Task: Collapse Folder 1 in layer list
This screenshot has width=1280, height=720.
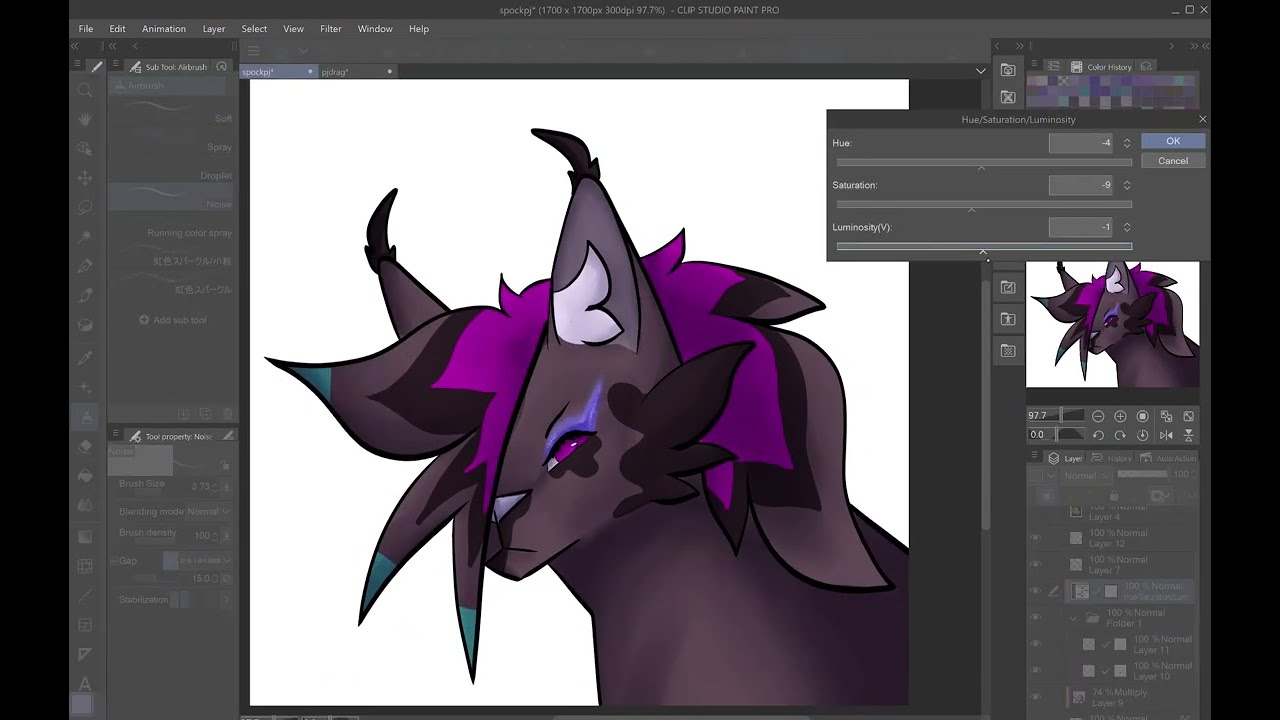Action: click(x=1074, y=618)
